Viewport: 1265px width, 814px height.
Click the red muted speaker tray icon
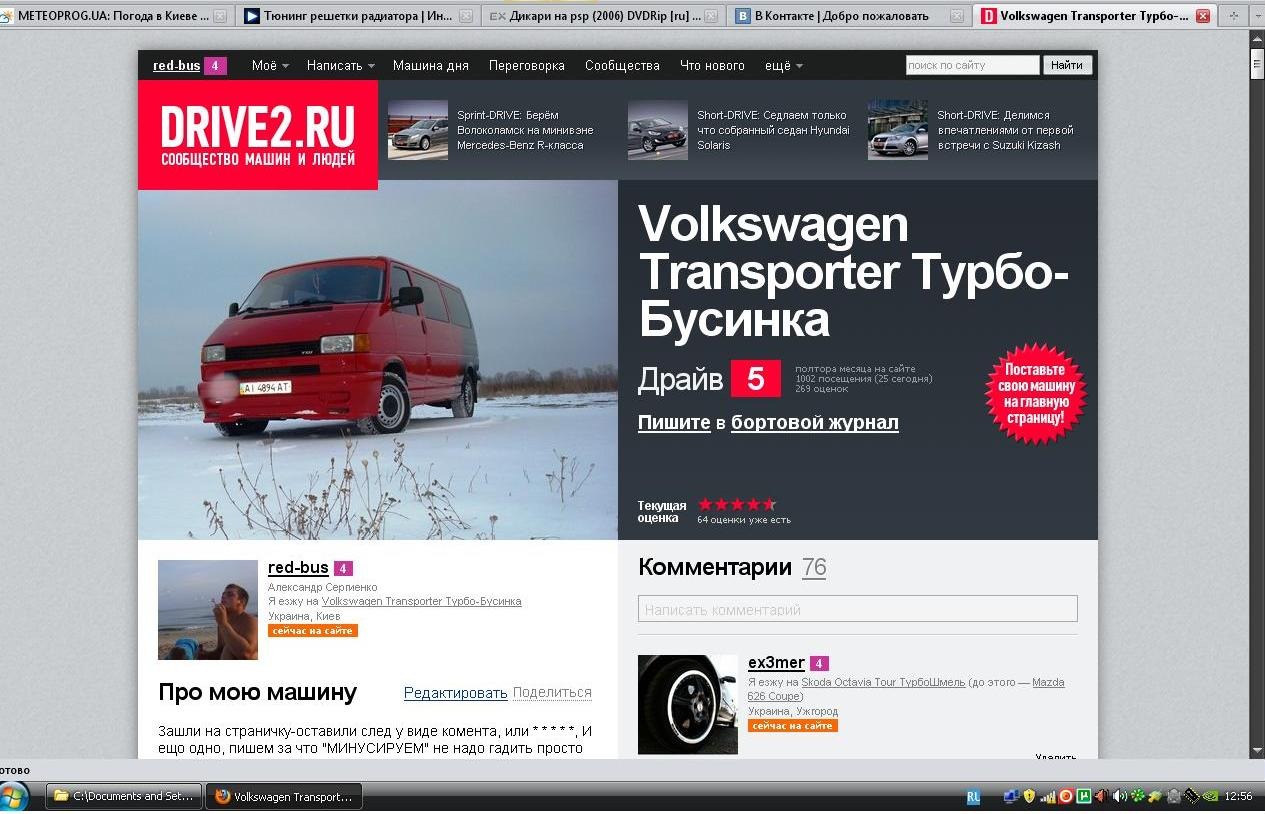pyautogui.click(x=1101, y=796)
